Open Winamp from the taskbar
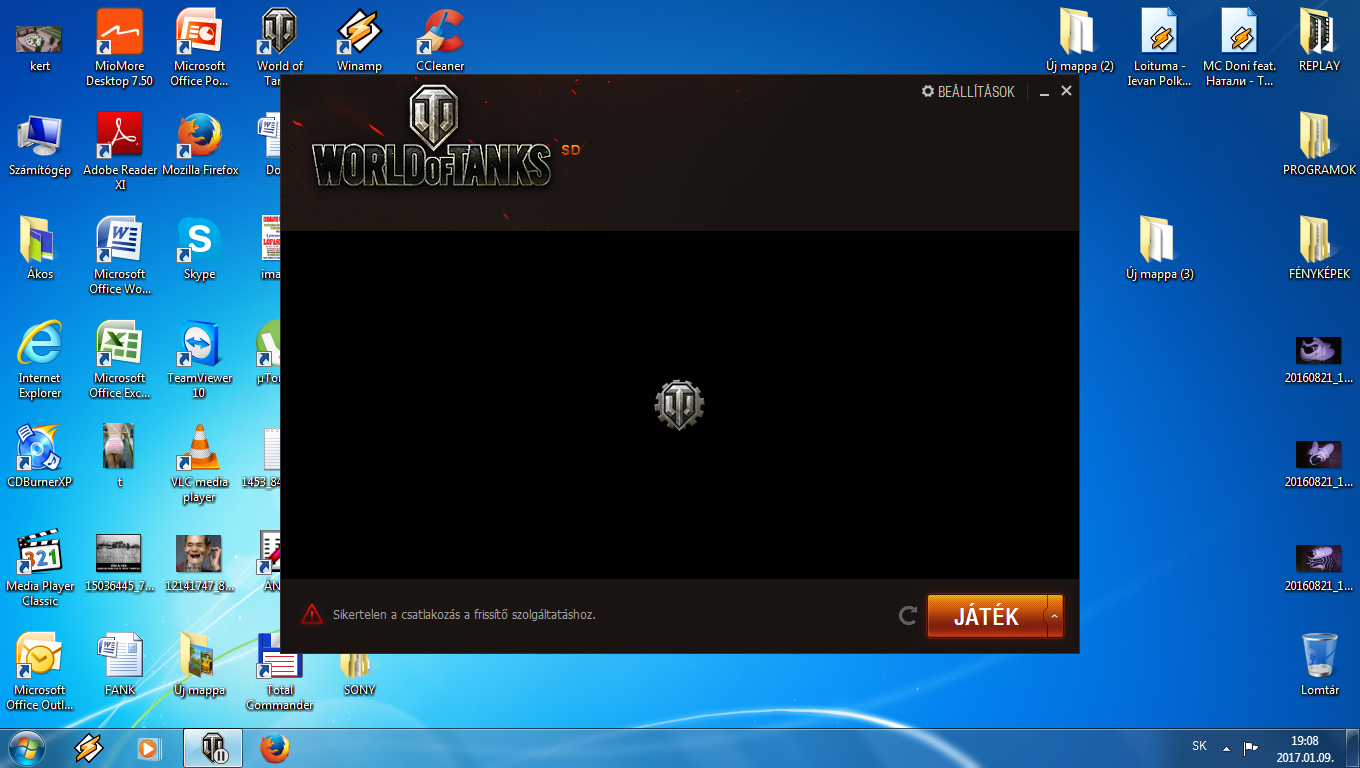This screenshot has width=1360, height=768. tap(89, 748)
